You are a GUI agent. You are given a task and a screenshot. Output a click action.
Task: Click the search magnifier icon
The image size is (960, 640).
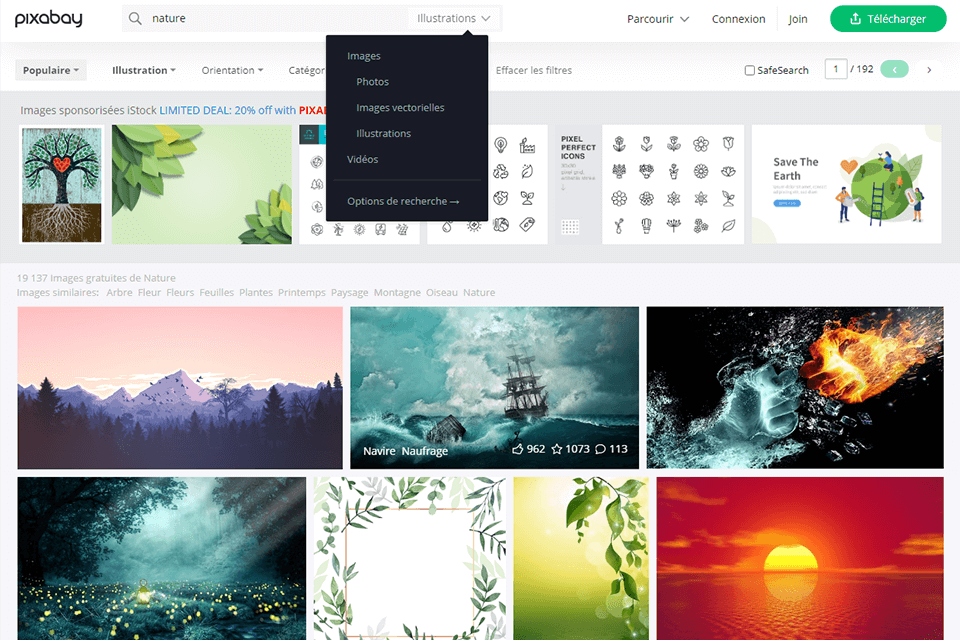point(133,18)
